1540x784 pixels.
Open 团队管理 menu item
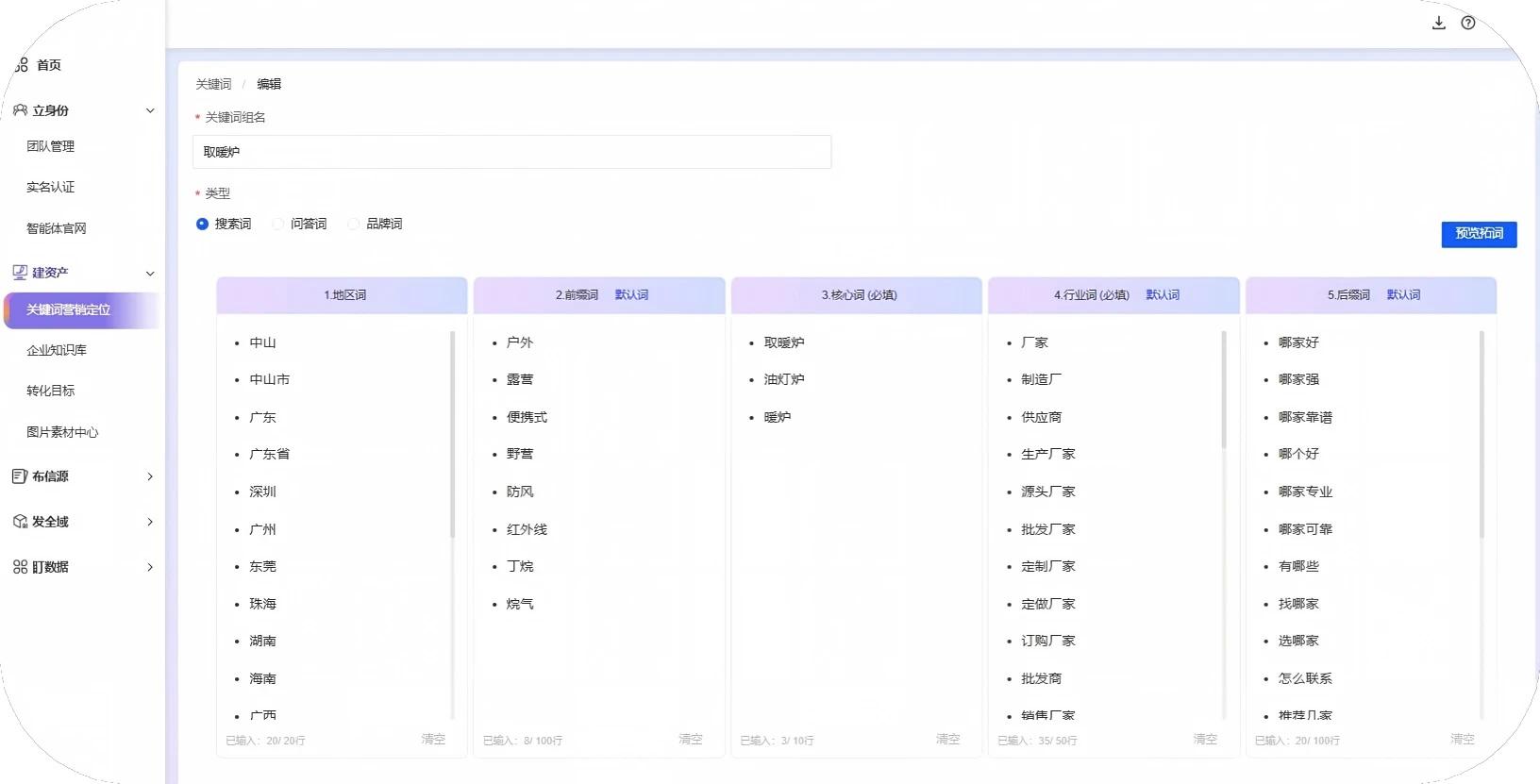coord(51,146)
